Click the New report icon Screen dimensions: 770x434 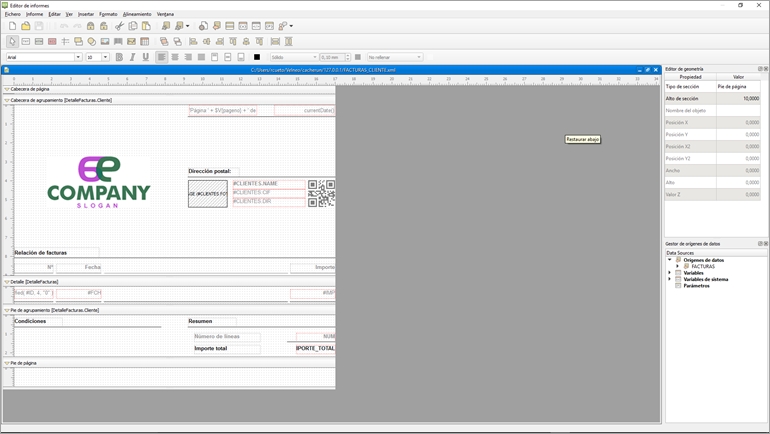pyautogui.click(x=12, y=26)
